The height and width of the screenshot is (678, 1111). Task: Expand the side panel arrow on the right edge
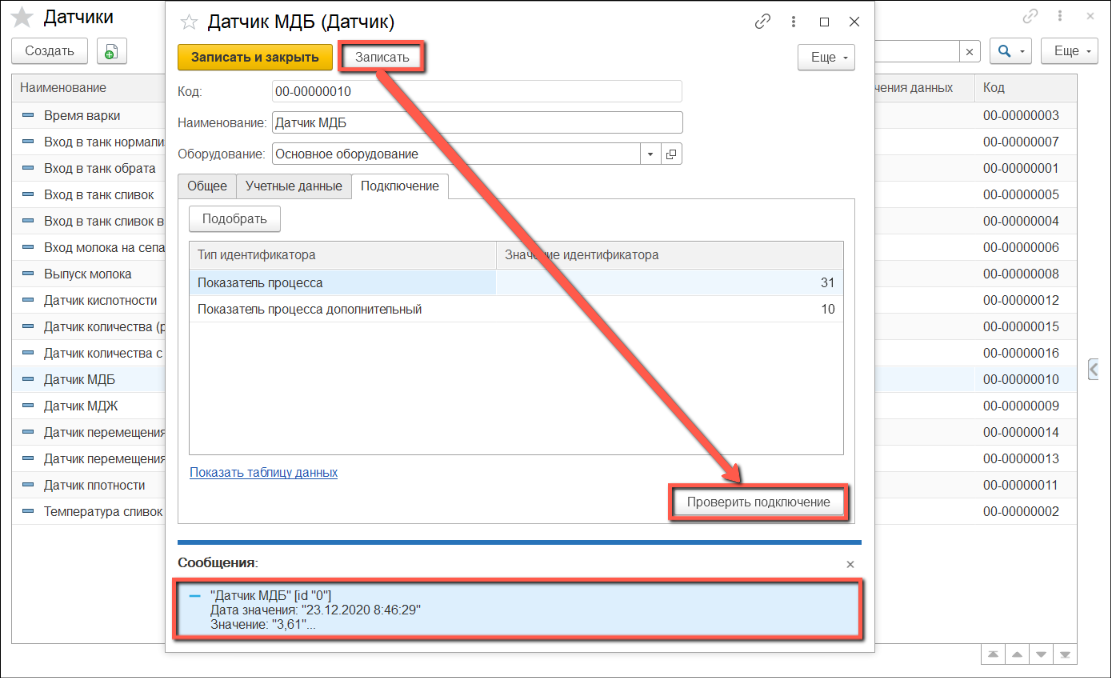point(1095,368)
